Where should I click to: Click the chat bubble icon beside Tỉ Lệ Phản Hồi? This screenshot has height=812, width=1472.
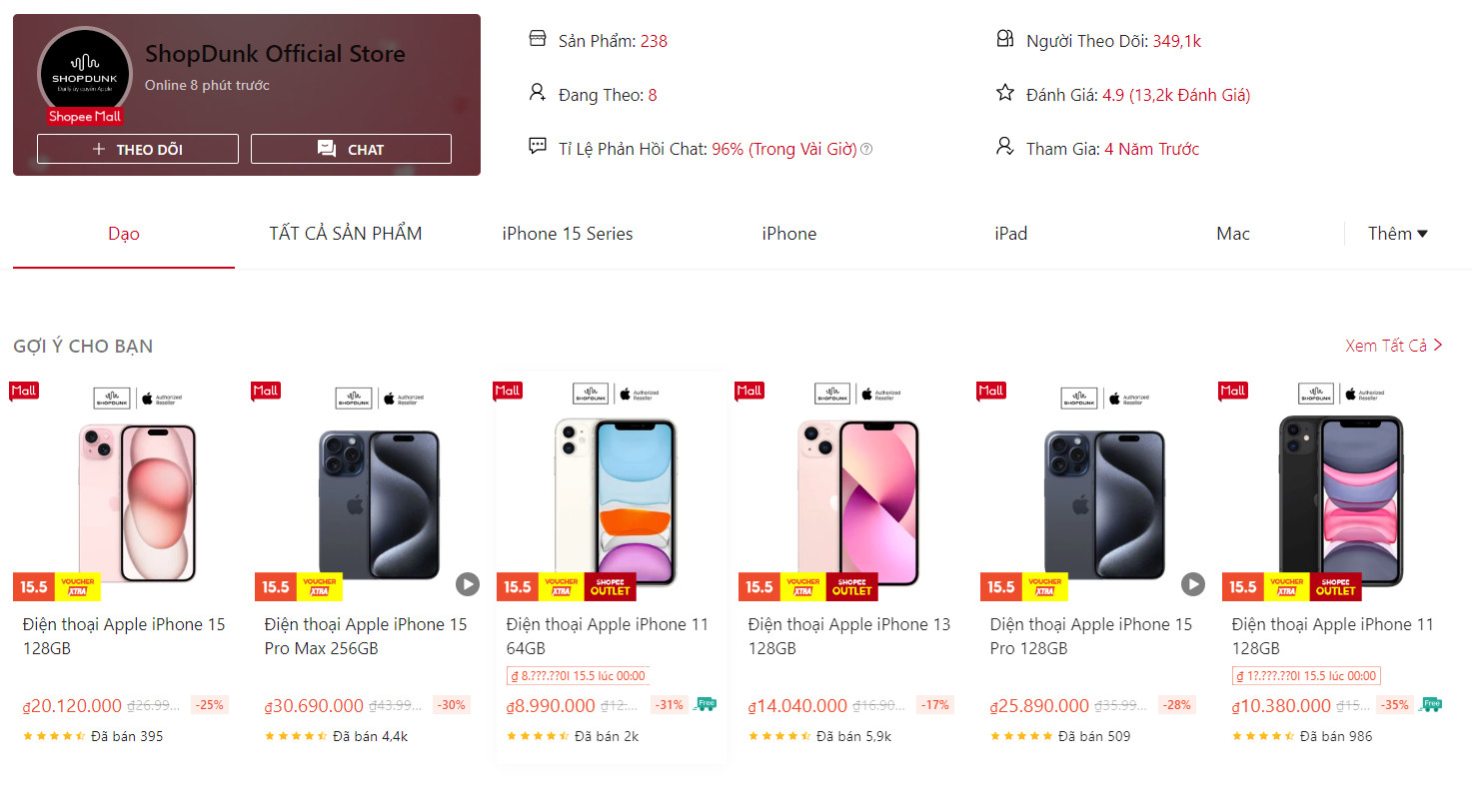point(538,147)
